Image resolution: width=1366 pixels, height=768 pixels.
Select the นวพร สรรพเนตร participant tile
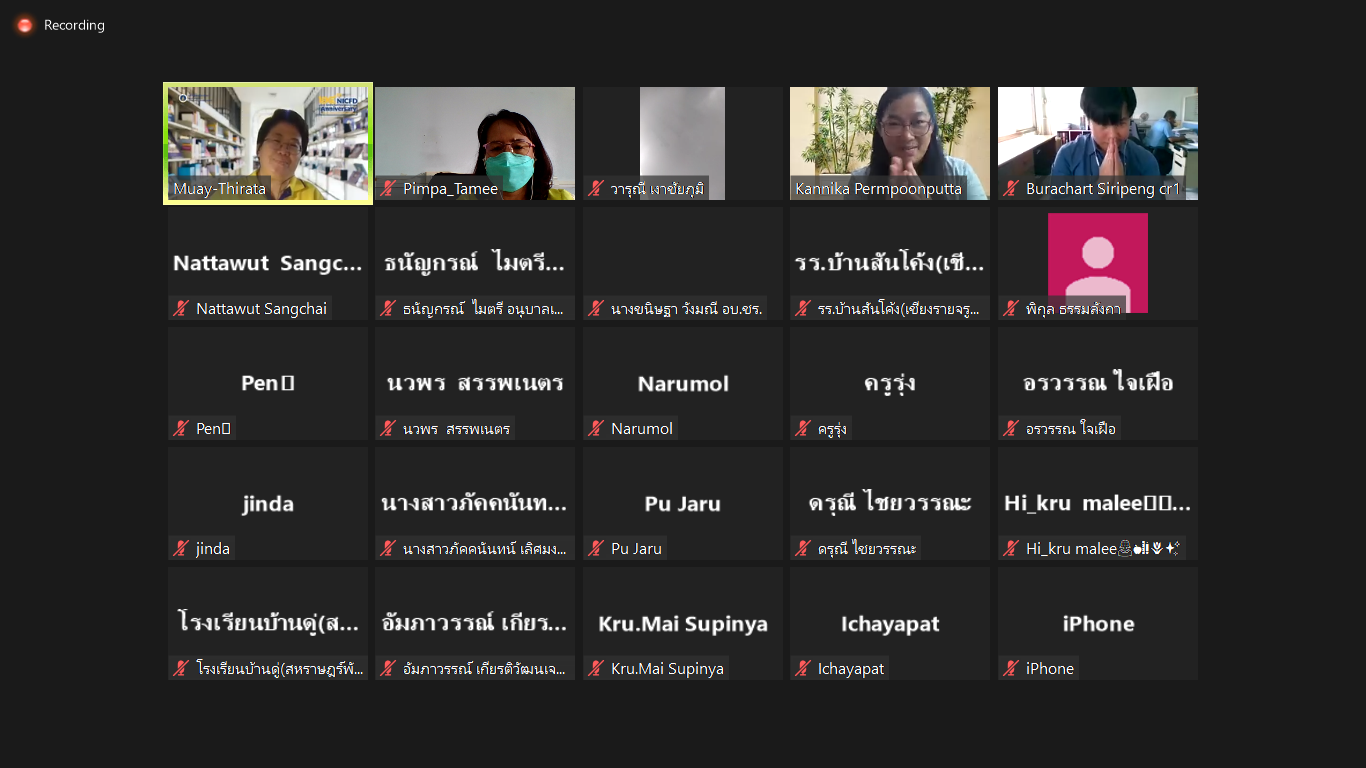(475, 384)
